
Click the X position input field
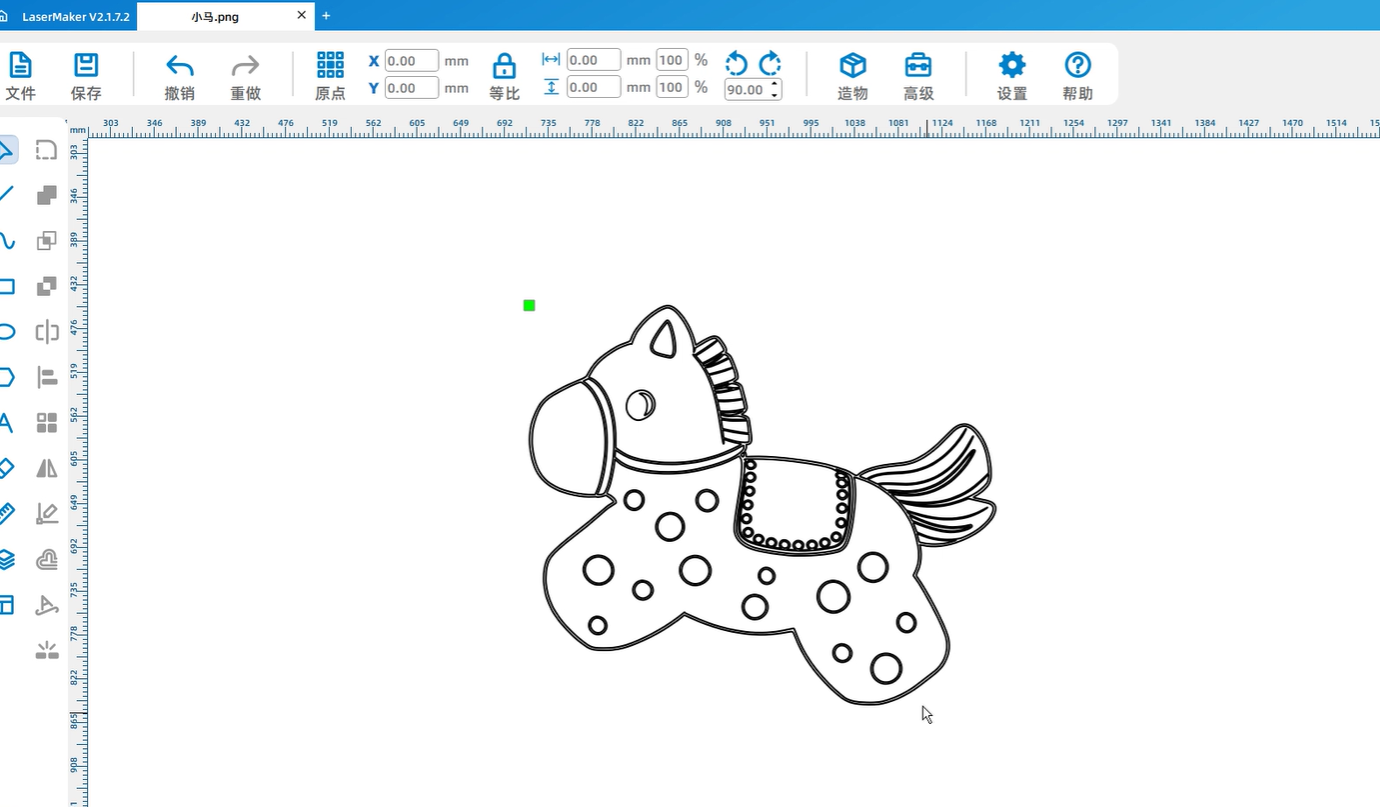[x=411, y=61]
